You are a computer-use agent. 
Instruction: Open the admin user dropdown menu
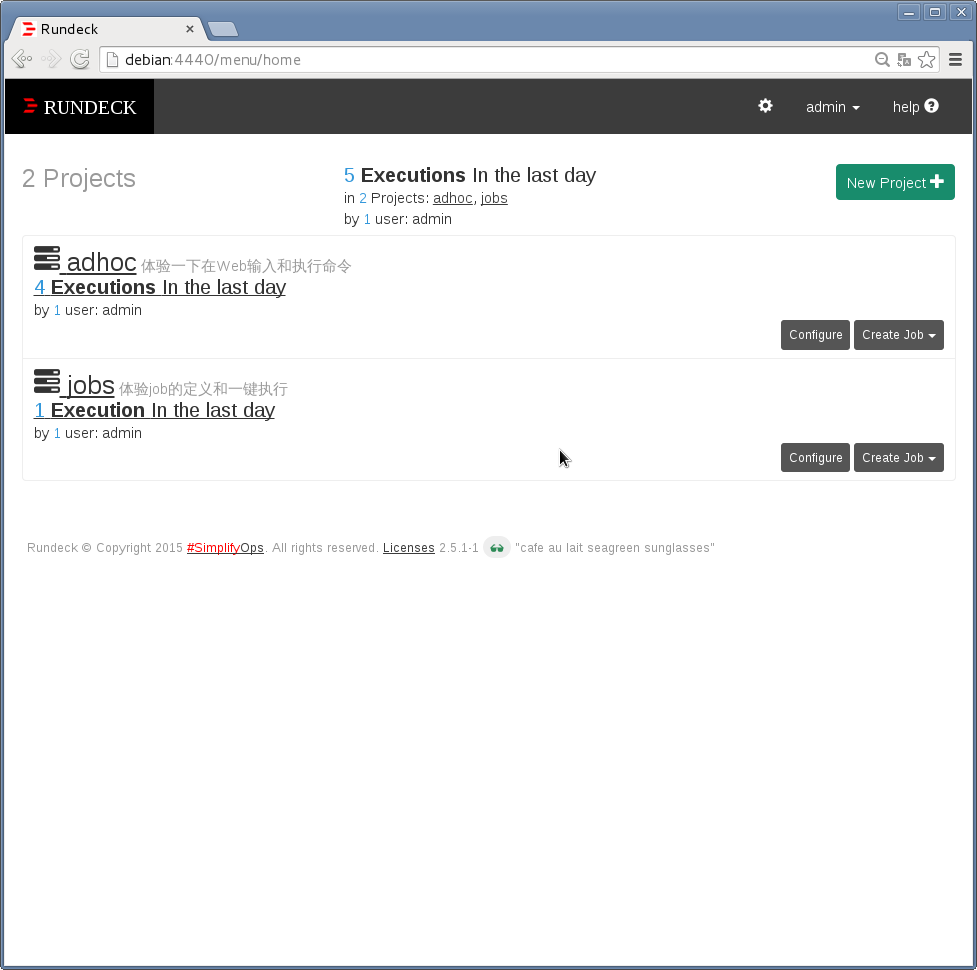pyautogui.click(x=832, y=107)
